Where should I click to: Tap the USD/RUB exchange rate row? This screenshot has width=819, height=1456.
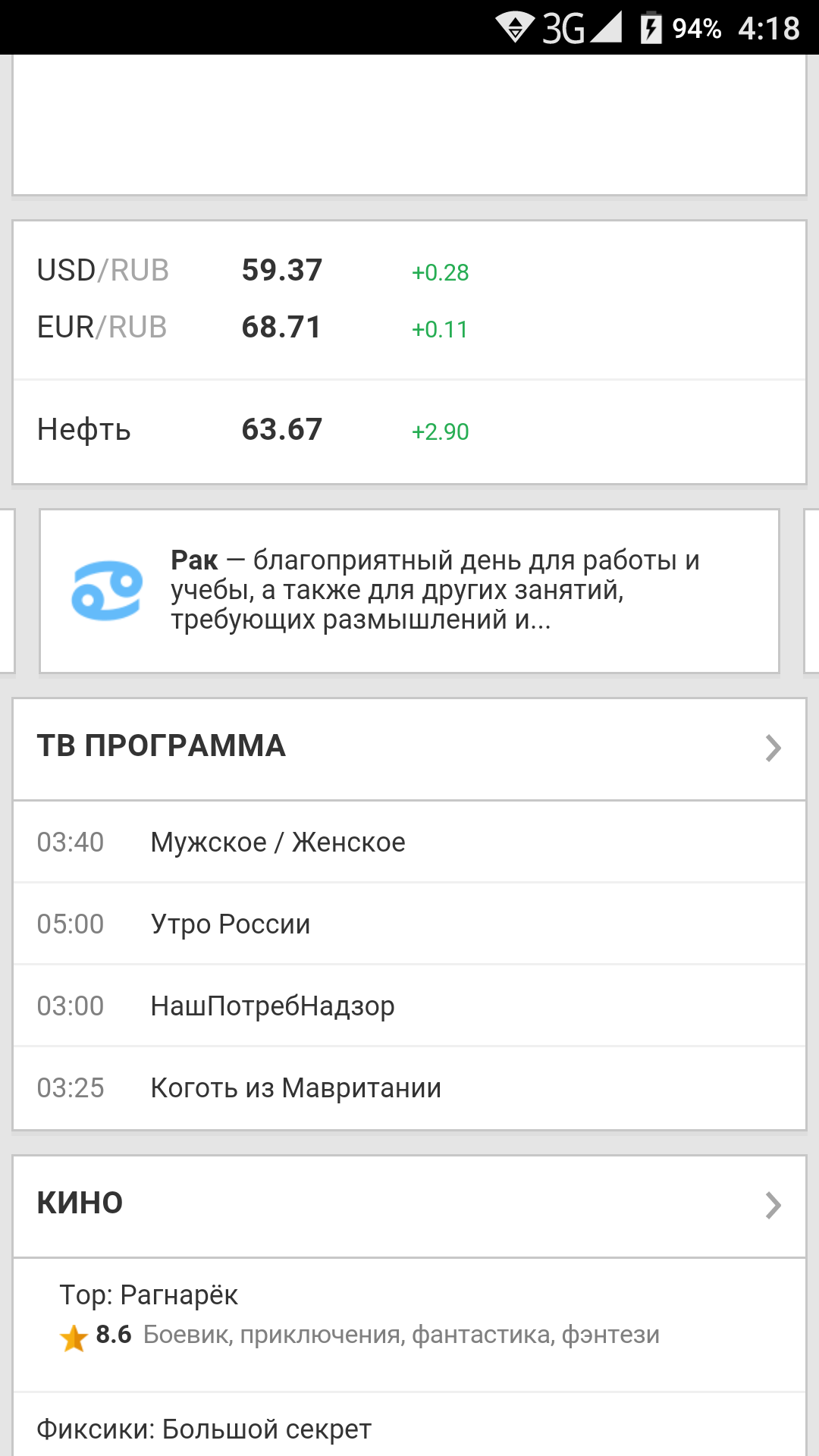coord(253,271)
